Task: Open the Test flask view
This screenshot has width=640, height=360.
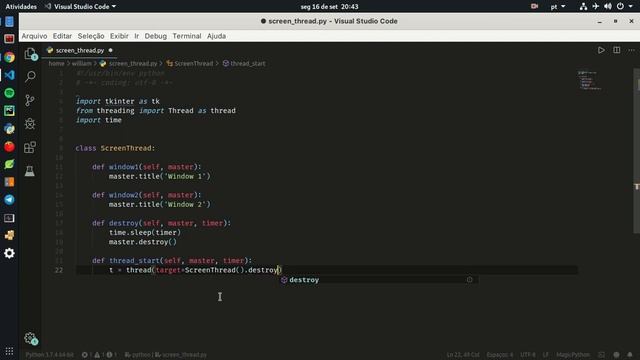Action: (x=30, y=171)
